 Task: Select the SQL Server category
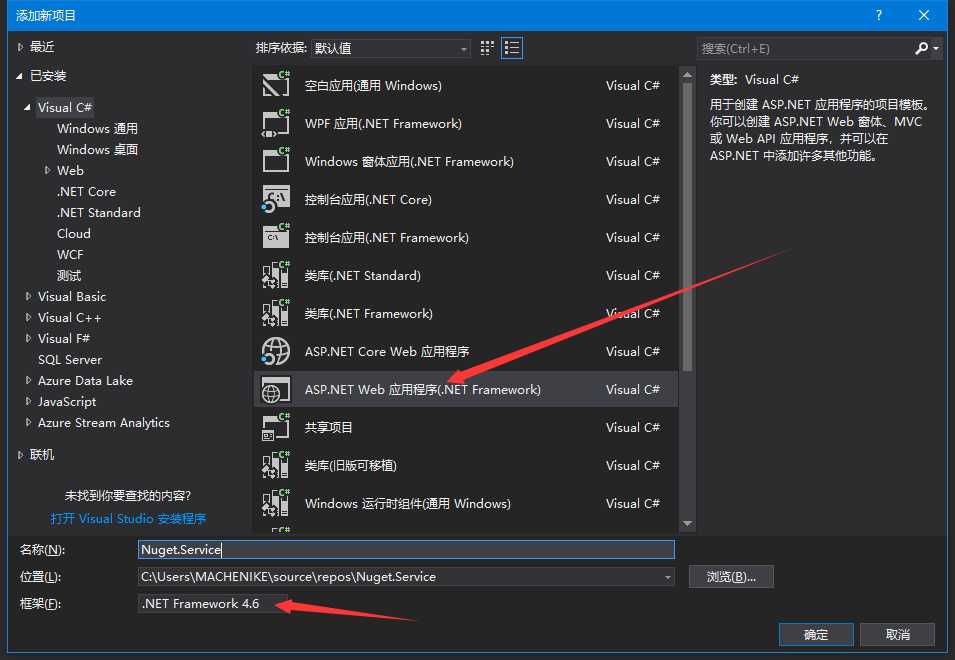[x=70, y=360]
